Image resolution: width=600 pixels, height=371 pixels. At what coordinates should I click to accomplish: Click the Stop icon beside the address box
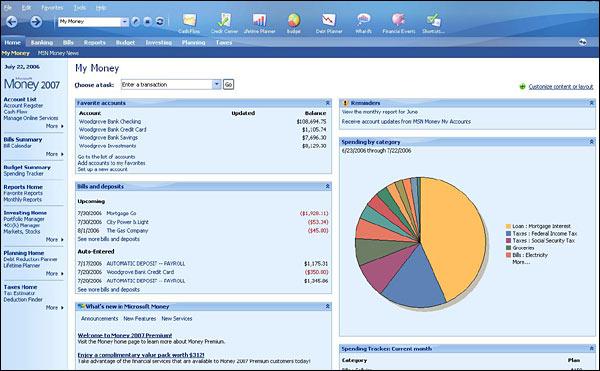coord(148,22)
